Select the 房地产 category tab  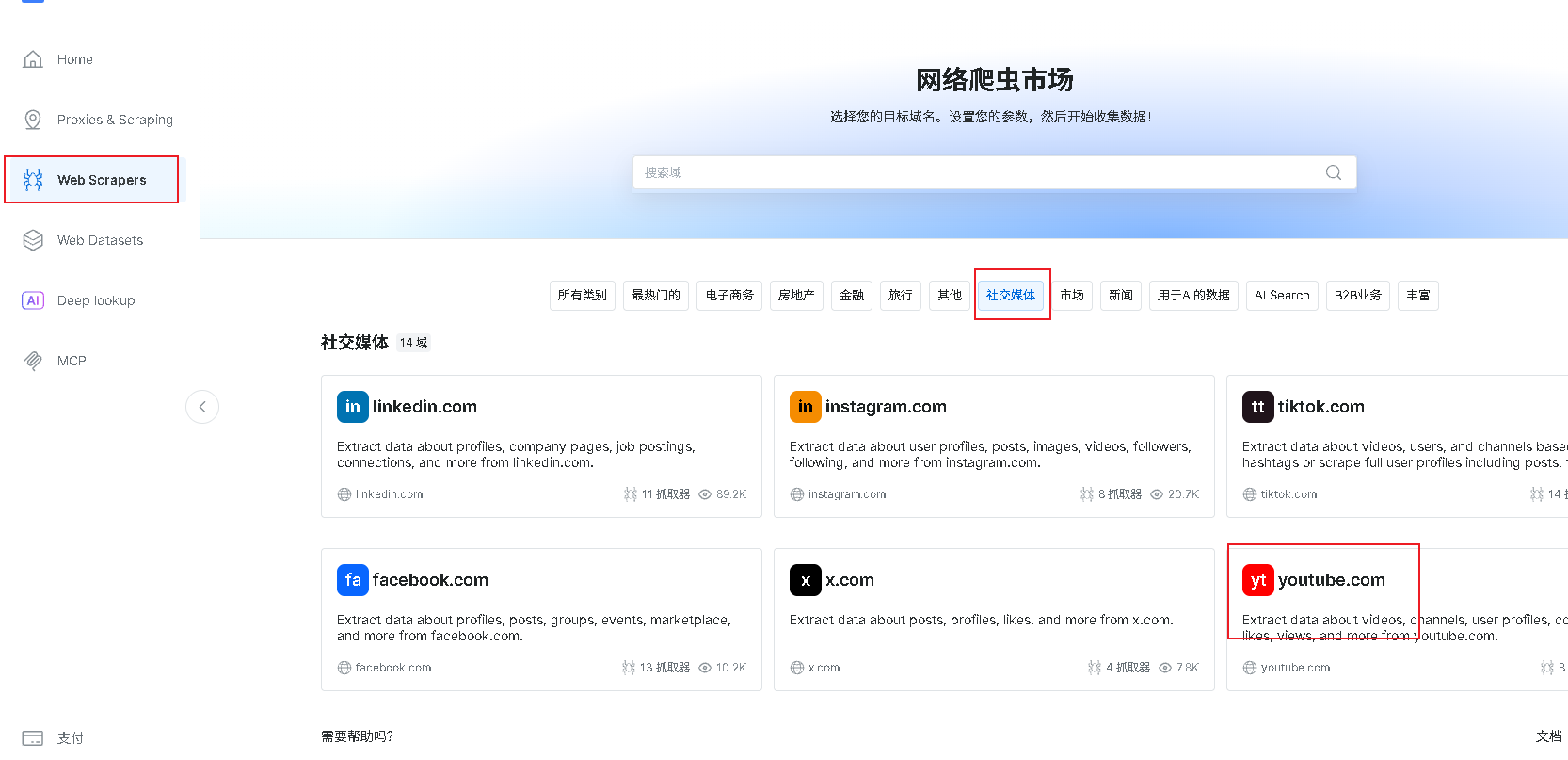coord(796,296)
